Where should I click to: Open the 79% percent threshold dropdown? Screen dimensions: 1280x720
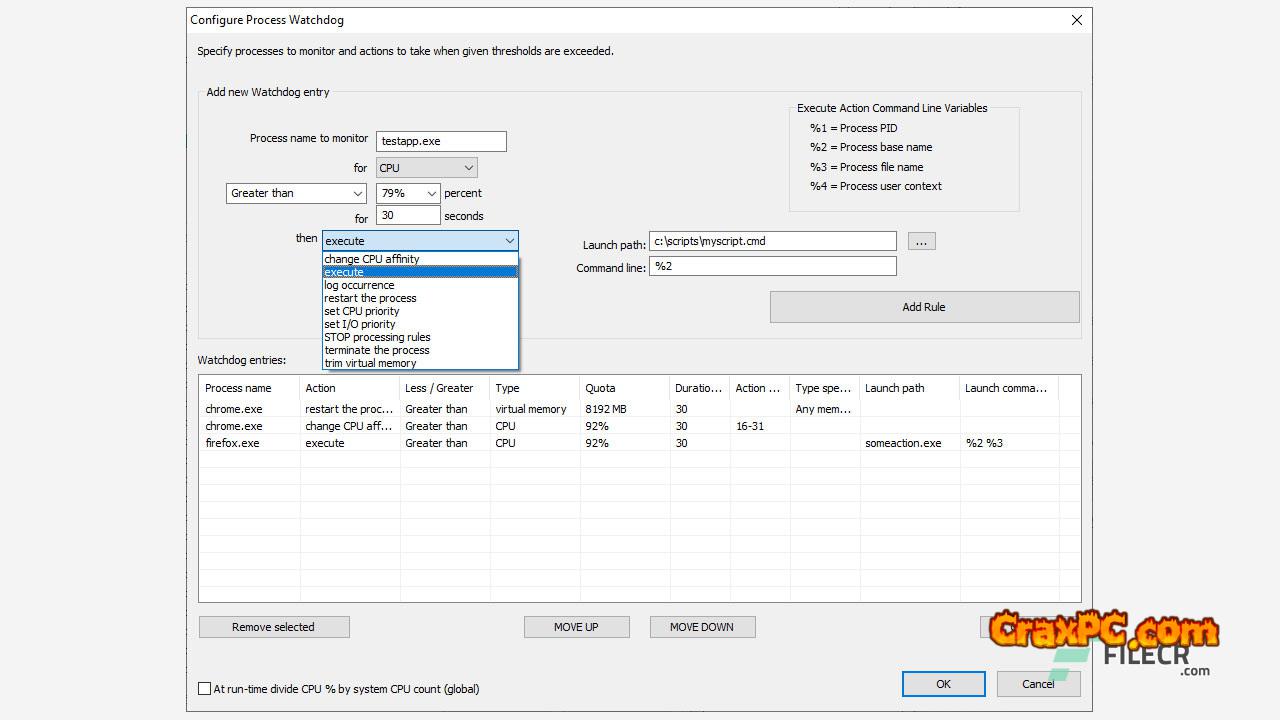408,193
